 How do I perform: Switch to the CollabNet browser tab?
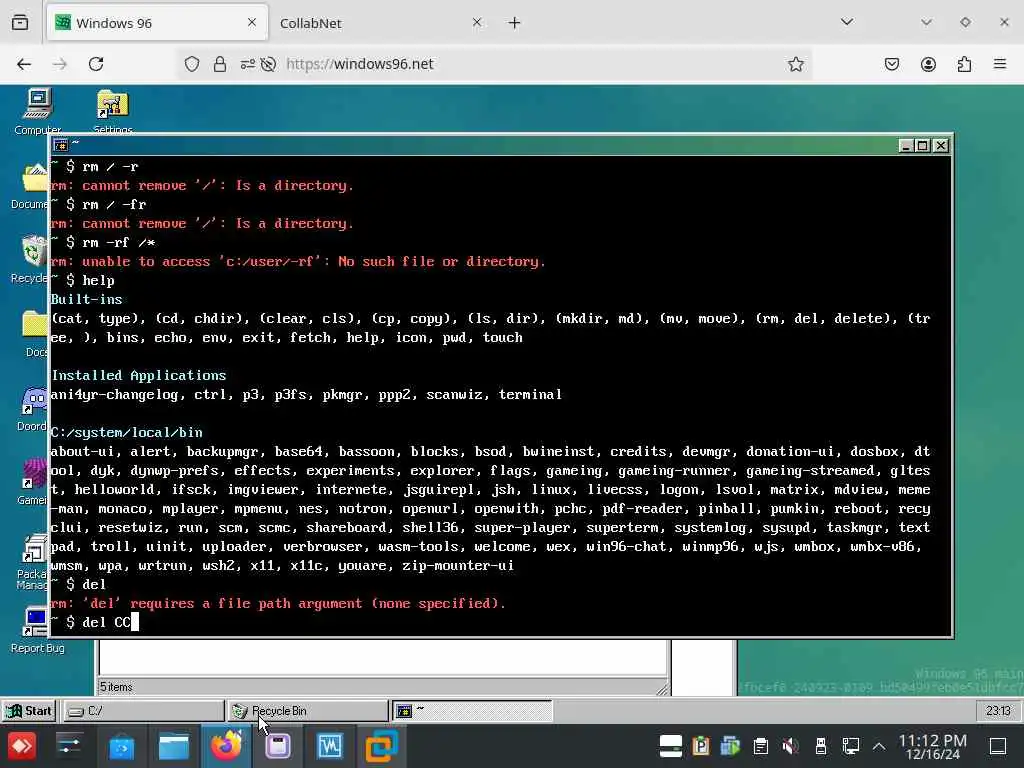pos(381,23)
